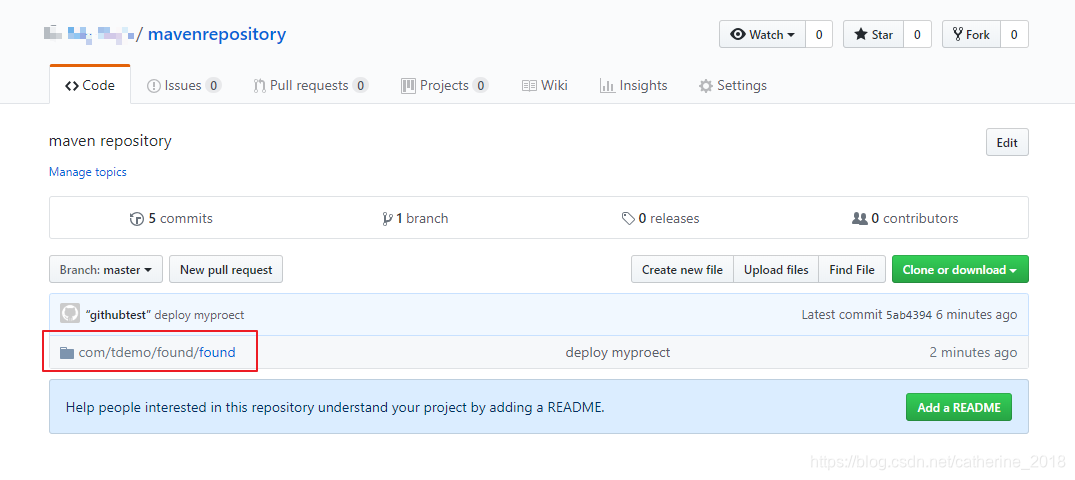Click the tag icon beside 0 releases
Screen dimensions: 1075x480
628,219
